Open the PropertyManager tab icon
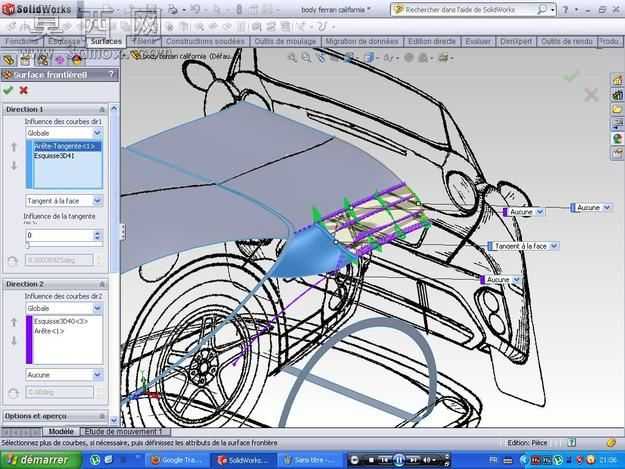The height and width of the screenshot is (469, 625). (x=26, y=60)
